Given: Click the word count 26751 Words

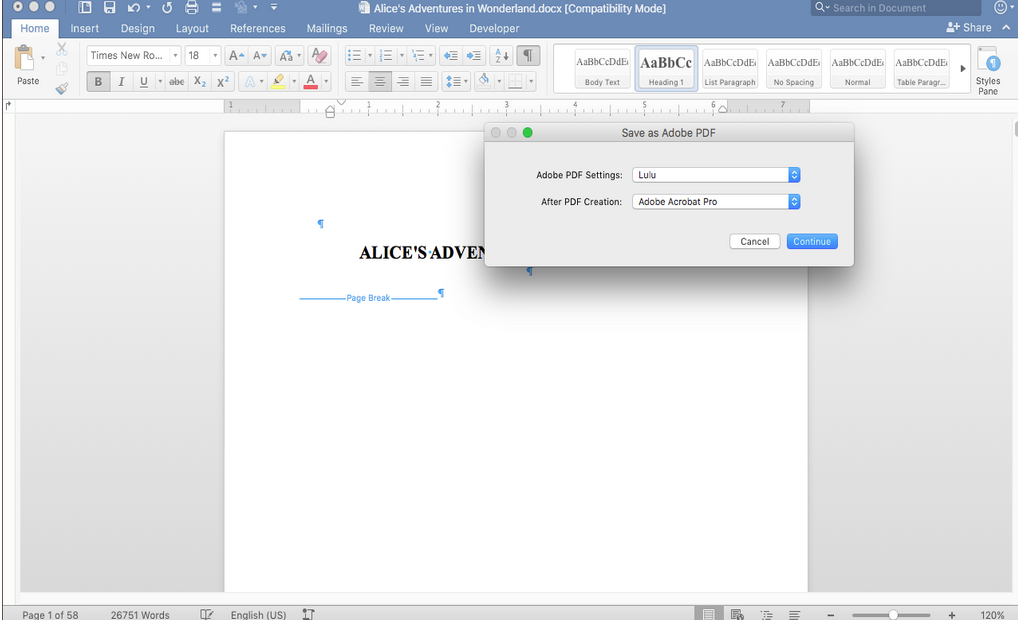Looking at the screenshot, I should click(x=140, y=615).
